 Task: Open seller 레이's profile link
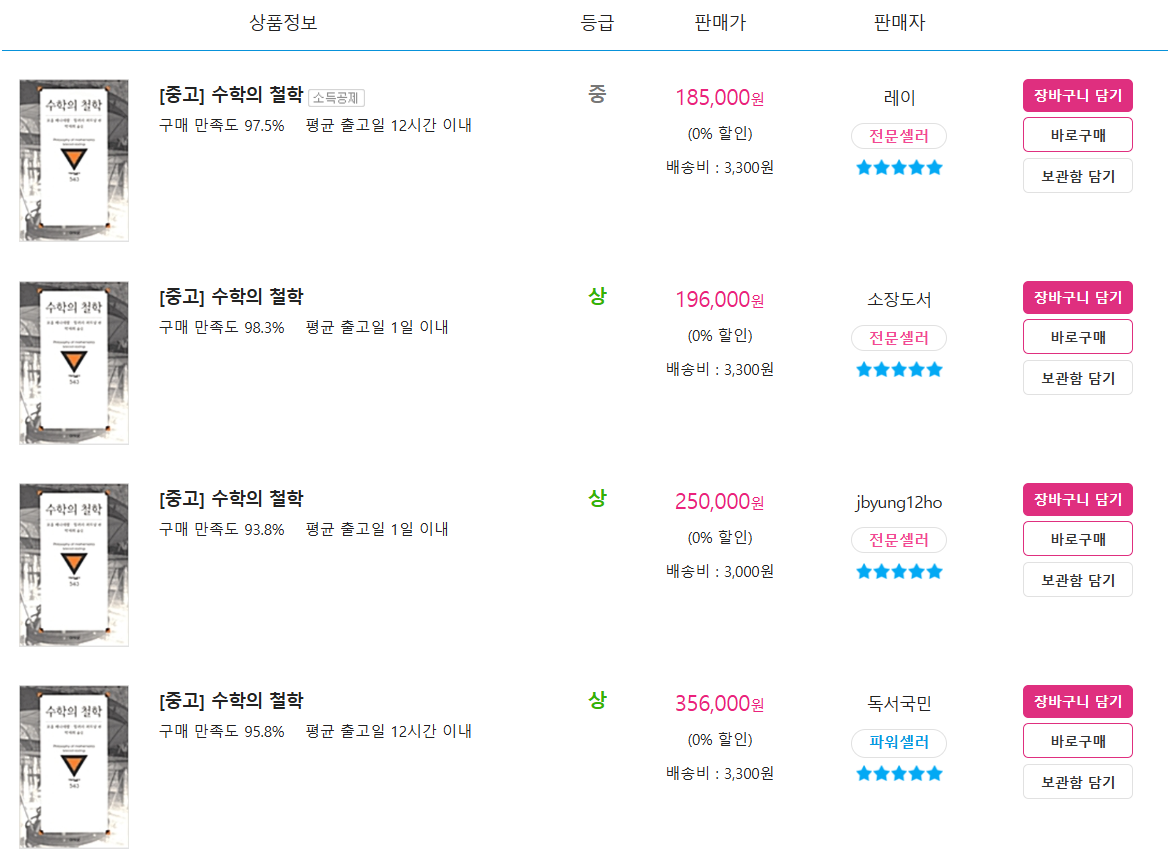coord(898,97)
